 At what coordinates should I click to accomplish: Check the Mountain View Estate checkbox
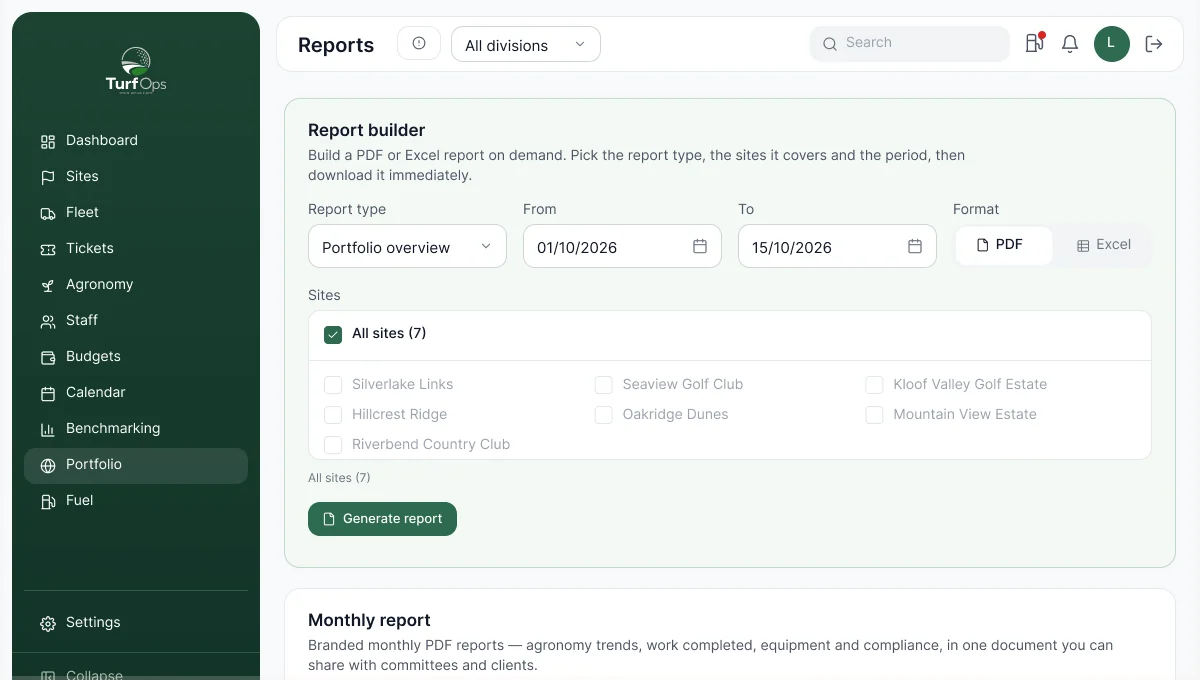tap(874, 415)
